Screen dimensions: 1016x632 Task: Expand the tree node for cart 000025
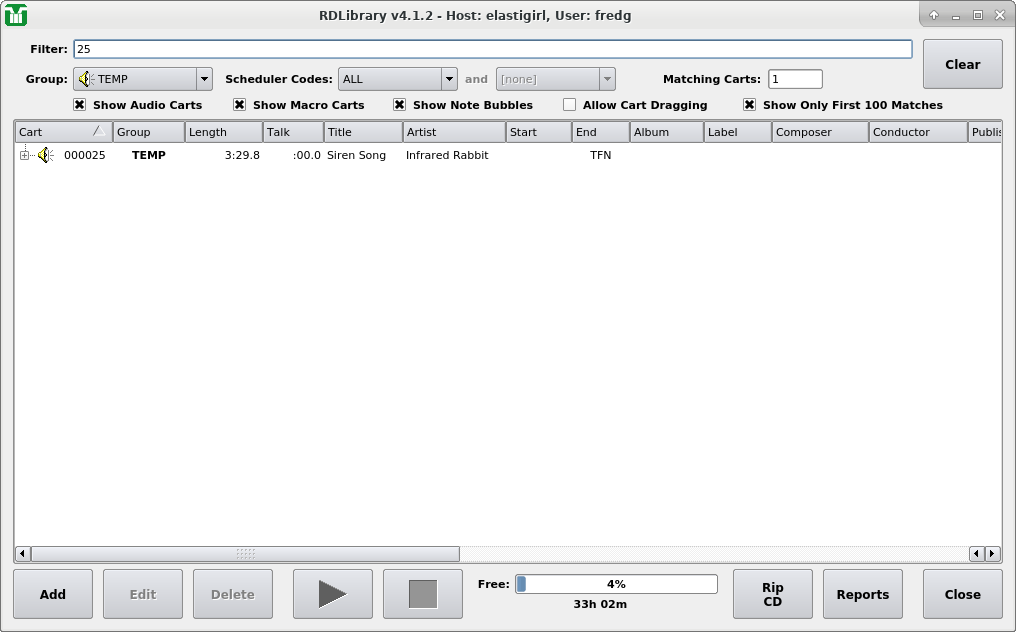click(x=23, y=155)
